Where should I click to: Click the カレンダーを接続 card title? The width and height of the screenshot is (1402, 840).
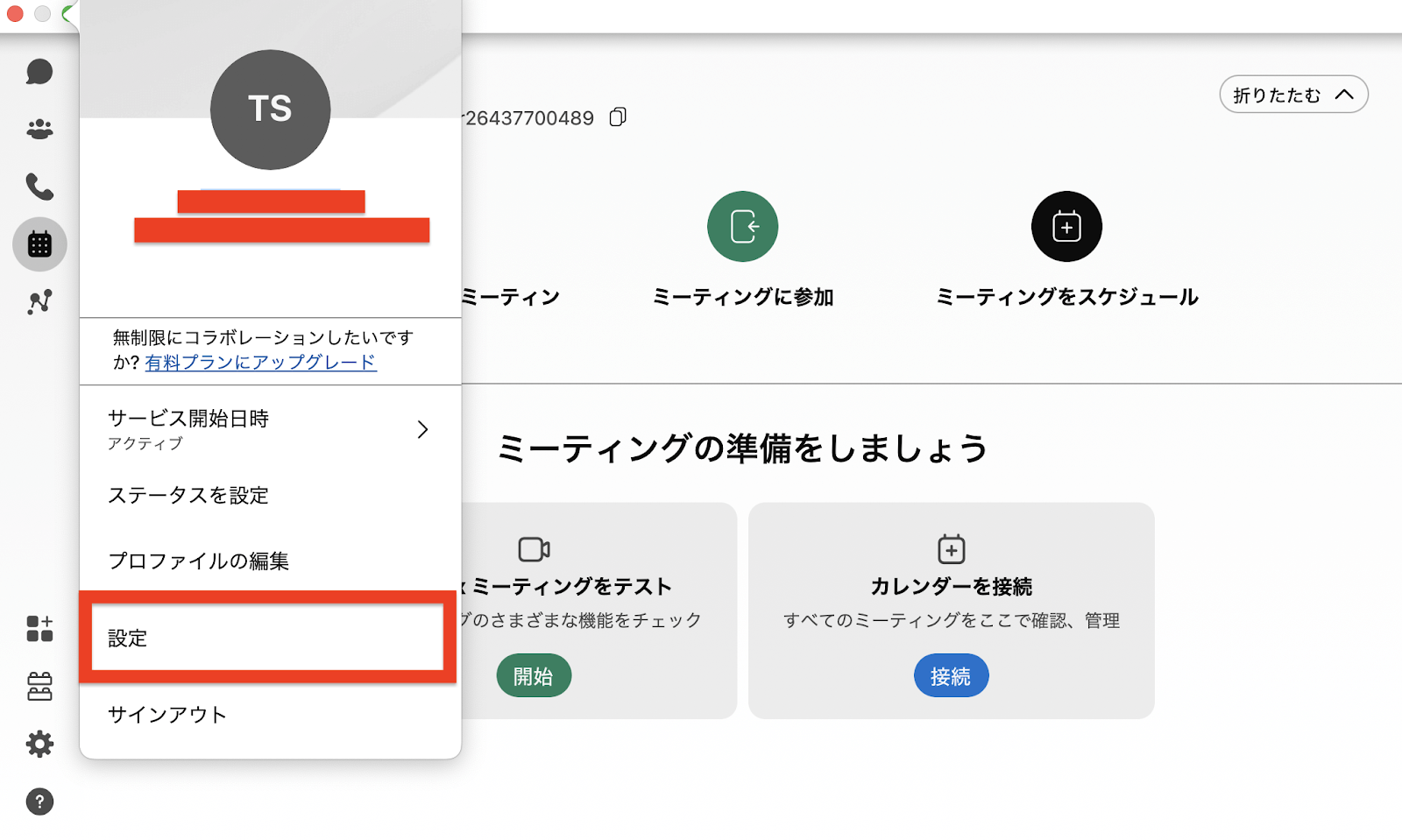(951, 587)
